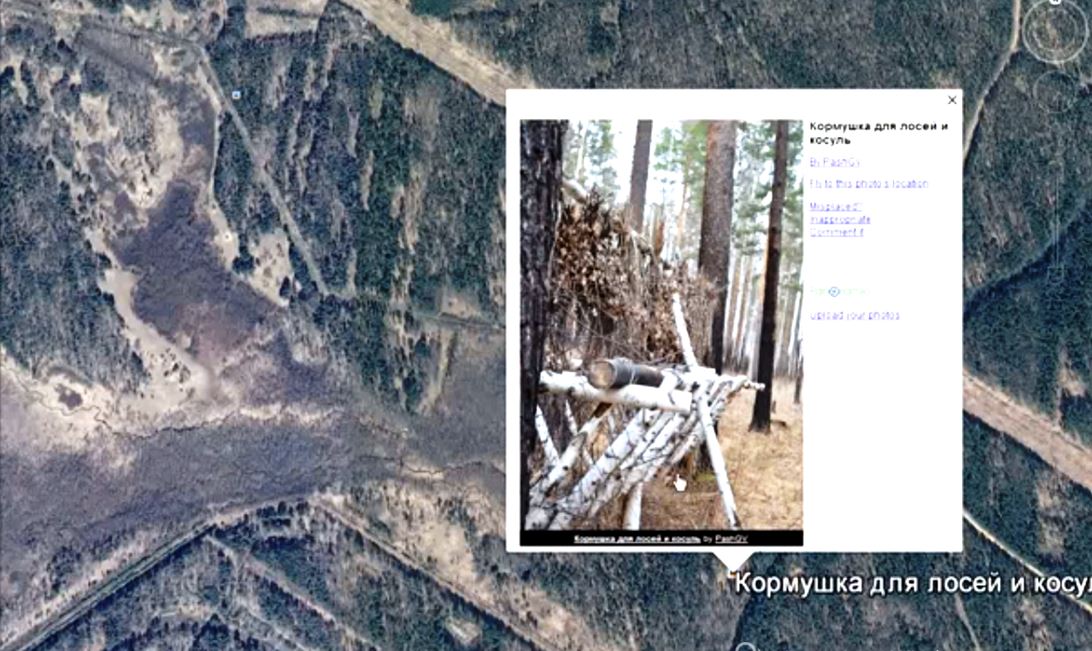Click 'Upload your photos' link

(855, 315)
